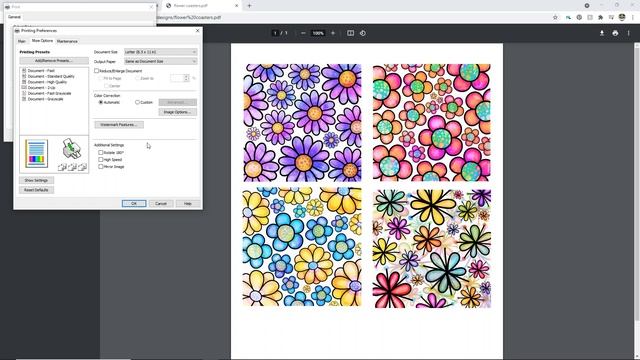Screen dimensions: 640x360
Task: Click the 100% zoom level field
Action: click(x=318, y=33)
